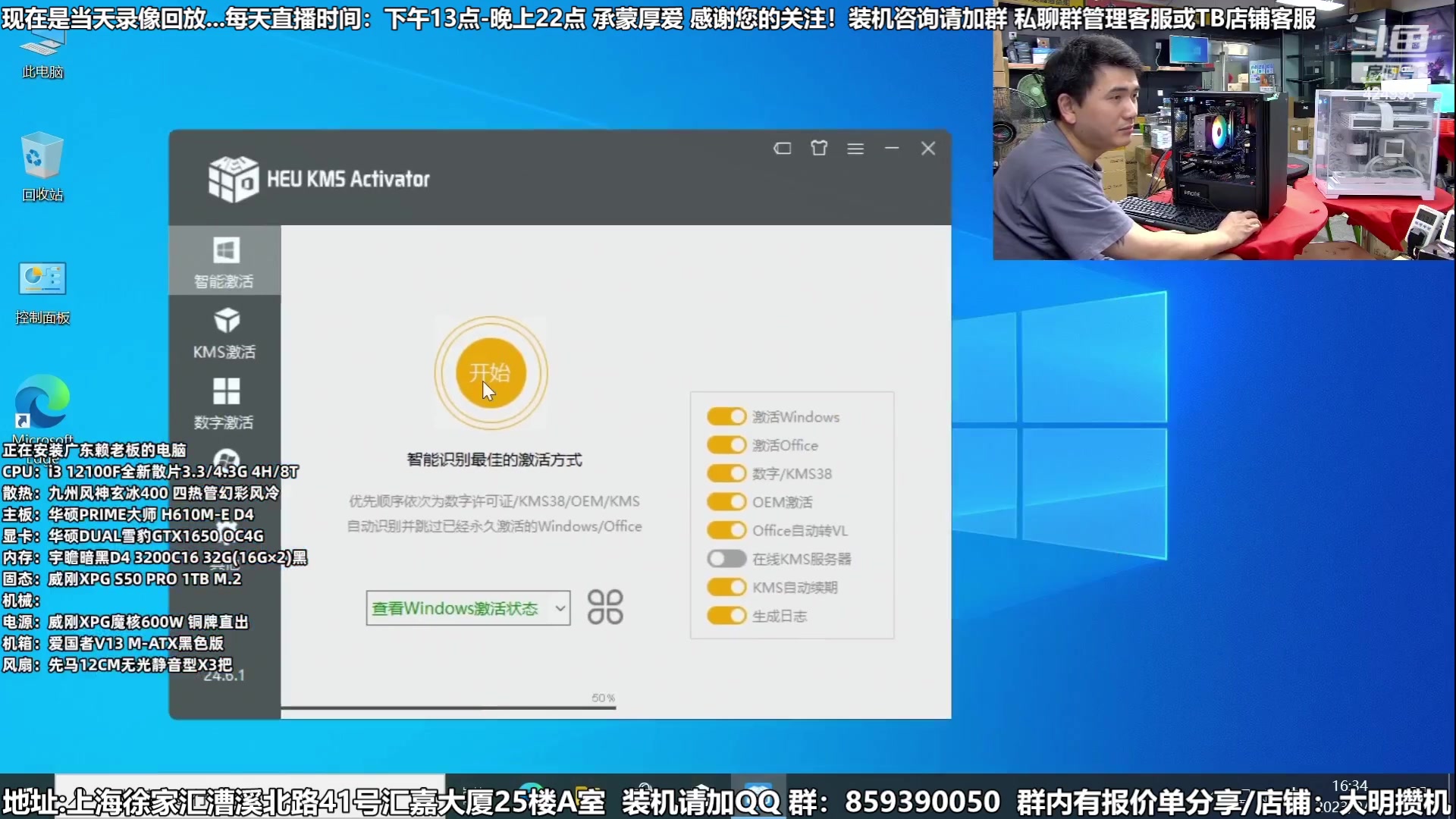Turn off 生成日志 logging
The height and width of the screenshot is (819, 1456).
point(726,616)
